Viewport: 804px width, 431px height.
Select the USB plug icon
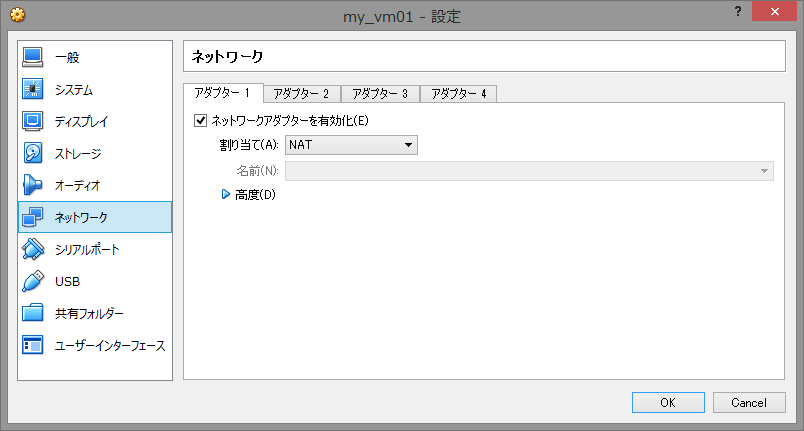(32, 281)
